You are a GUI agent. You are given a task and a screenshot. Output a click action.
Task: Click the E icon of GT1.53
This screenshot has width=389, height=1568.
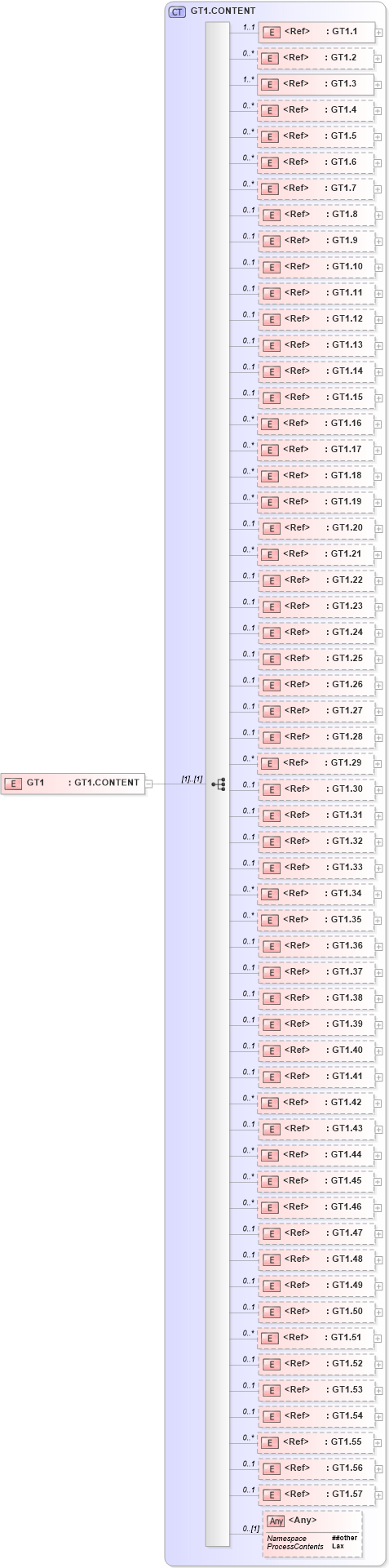(271, 1390)
